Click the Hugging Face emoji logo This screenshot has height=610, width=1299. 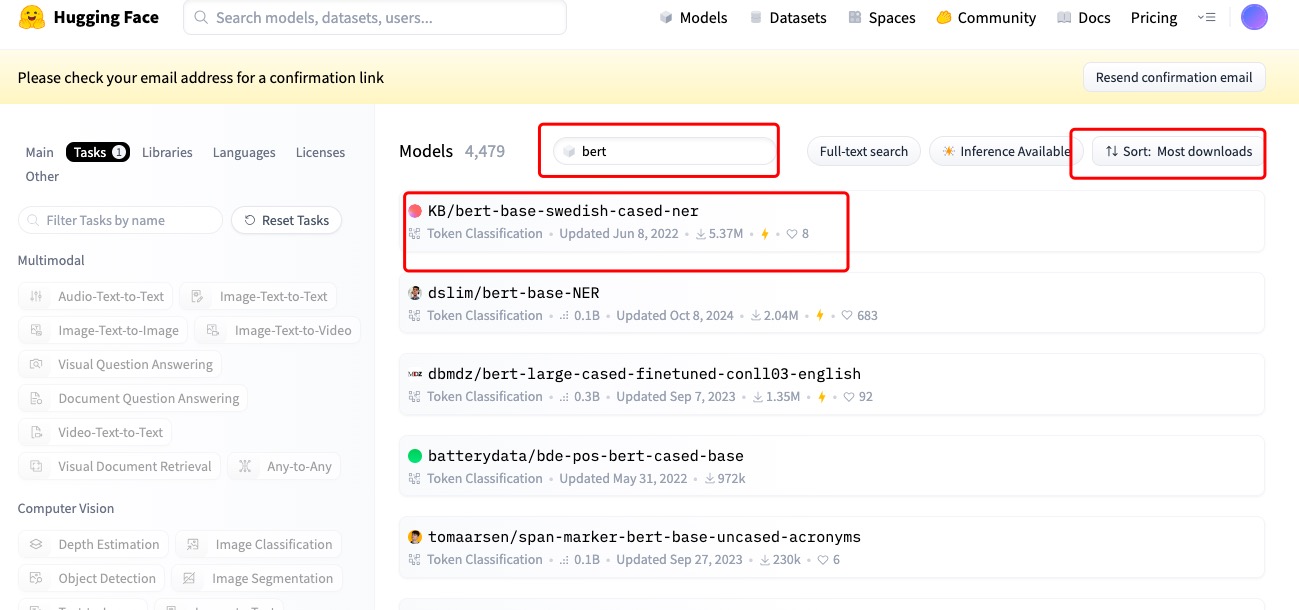point(33,17)
